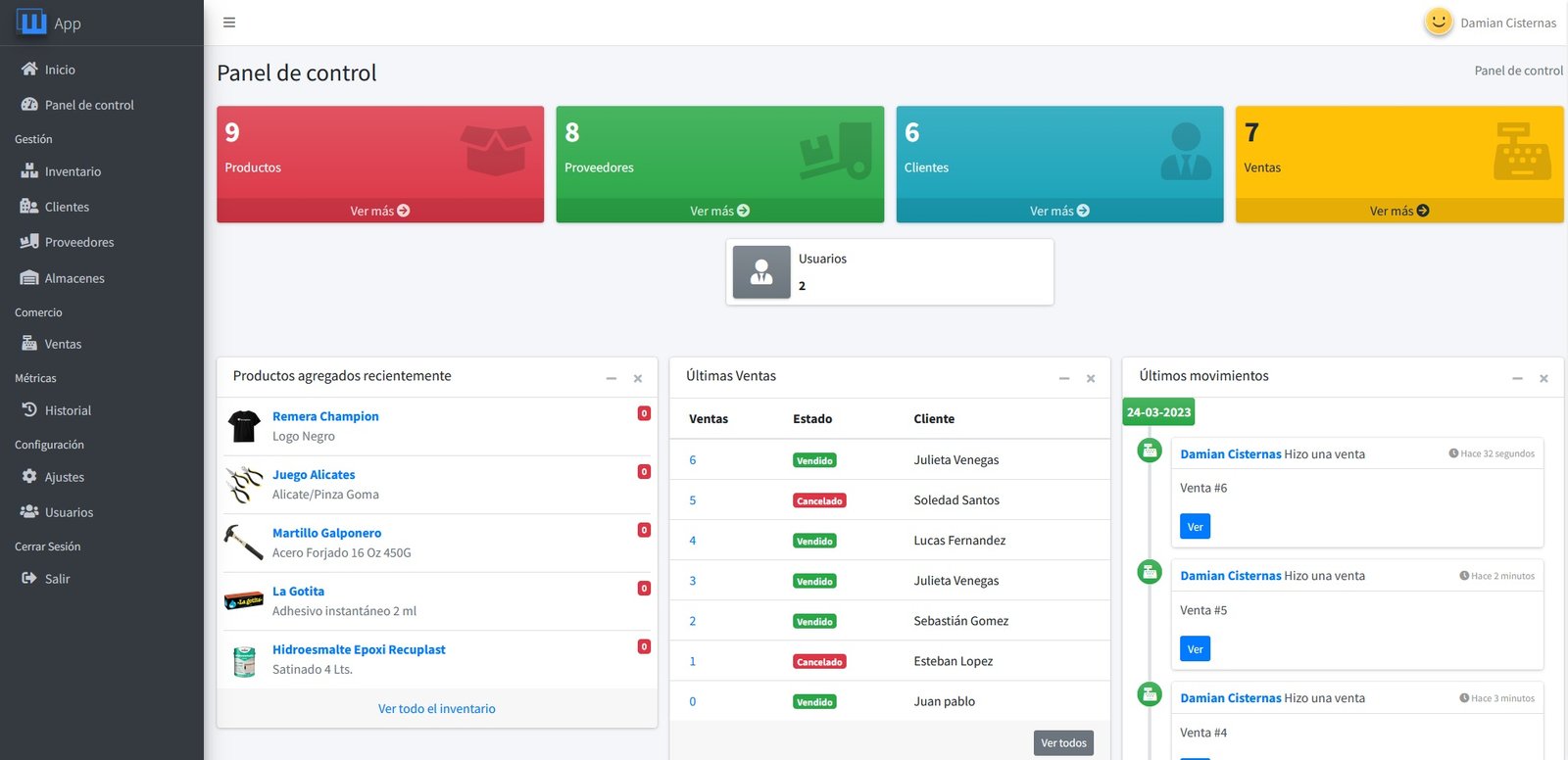Click the person icon on Clientes card
The width and height of the screenshot is (1568, 760).
1186,151
